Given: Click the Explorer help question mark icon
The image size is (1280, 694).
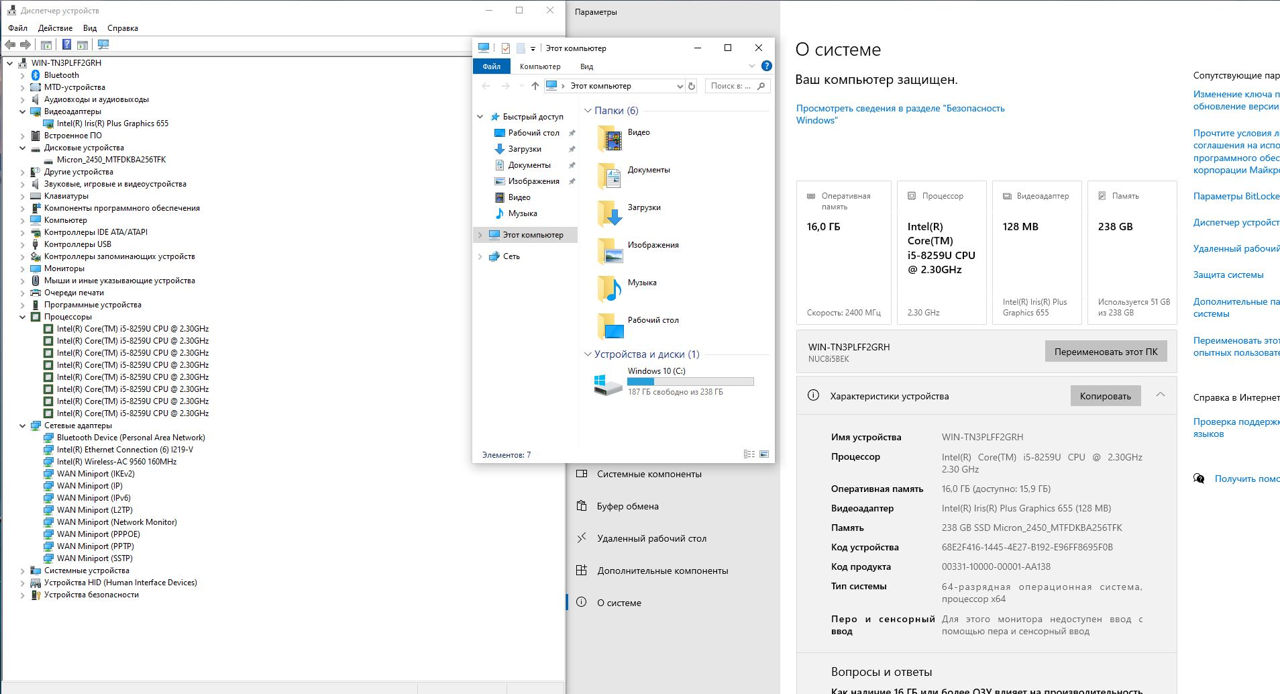Looking at the screenshot, I should tap(766, 66).
